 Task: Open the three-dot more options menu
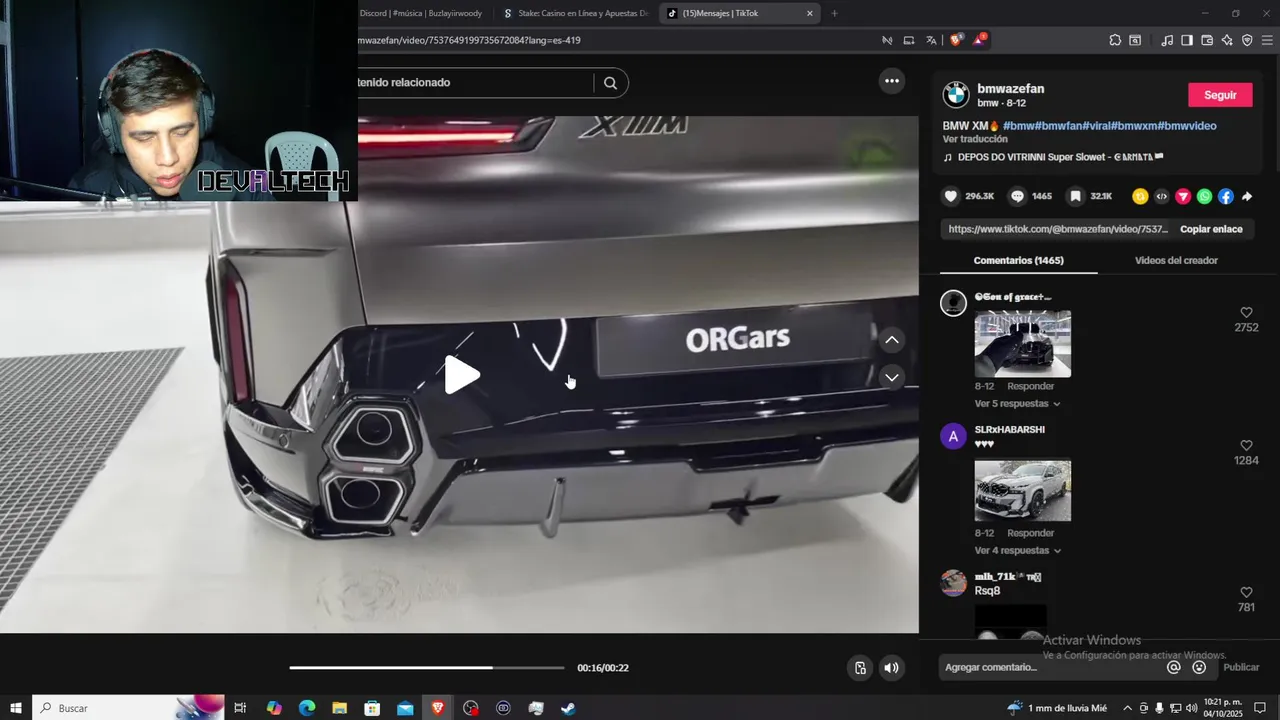[x=892, y=81]
